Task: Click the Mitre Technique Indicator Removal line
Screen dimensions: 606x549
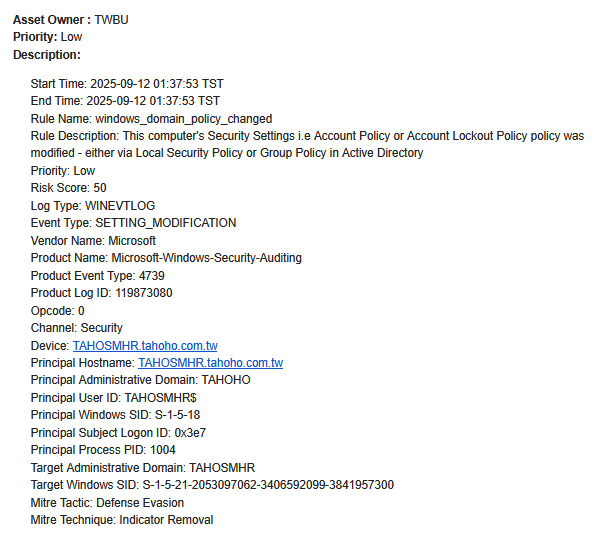Action: tap(122, 520)
